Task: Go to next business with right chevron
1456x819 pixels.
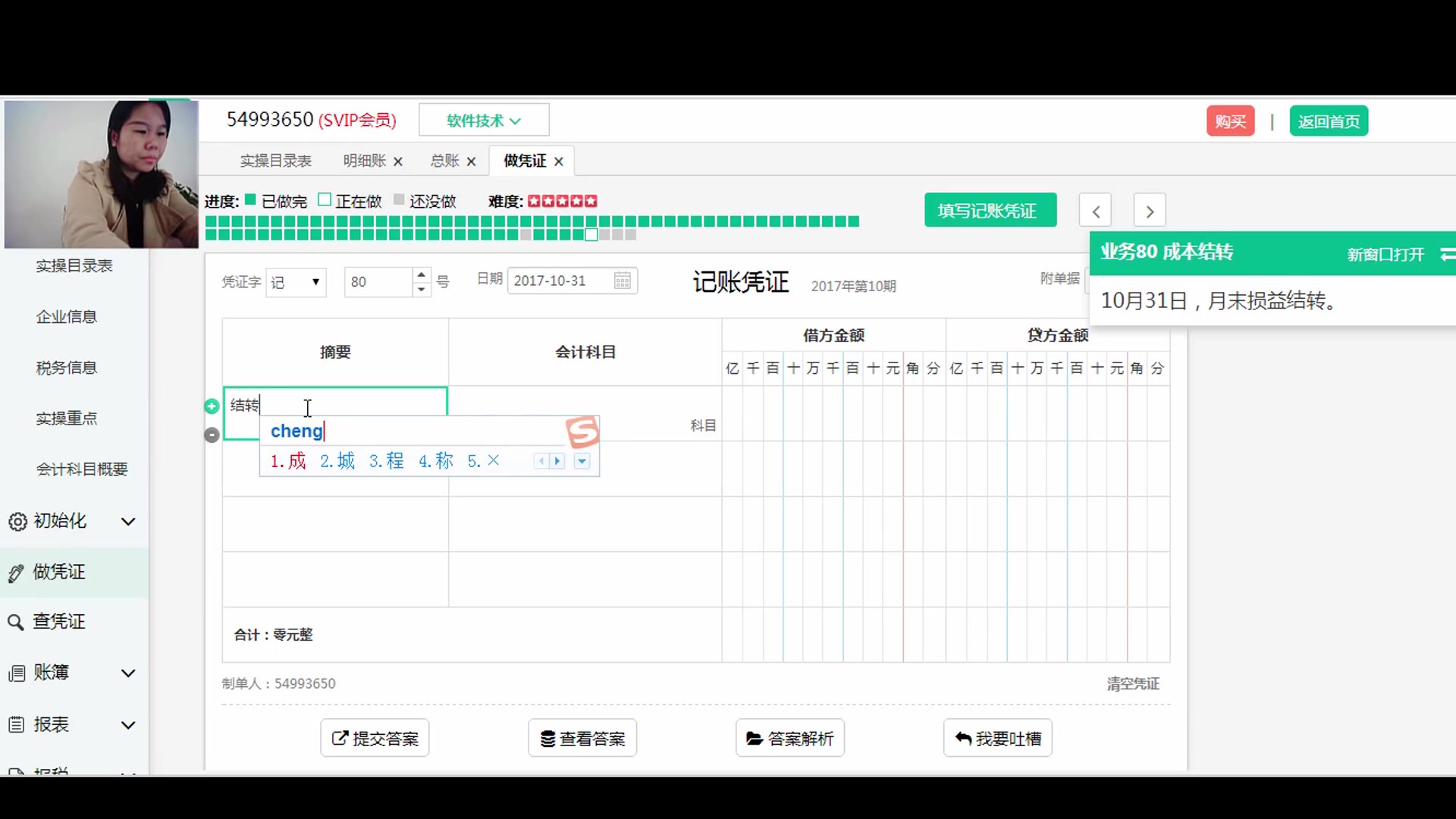Action: coord(1150,211)
